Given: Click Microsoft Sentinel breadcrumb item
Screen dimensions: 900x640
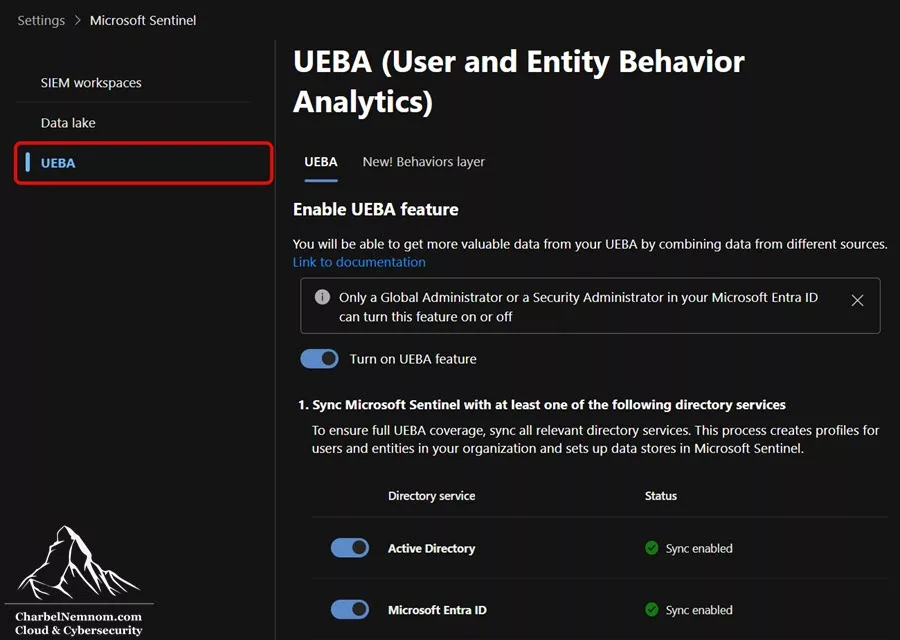Looking at the screenshot, I should tap(143, 20).
